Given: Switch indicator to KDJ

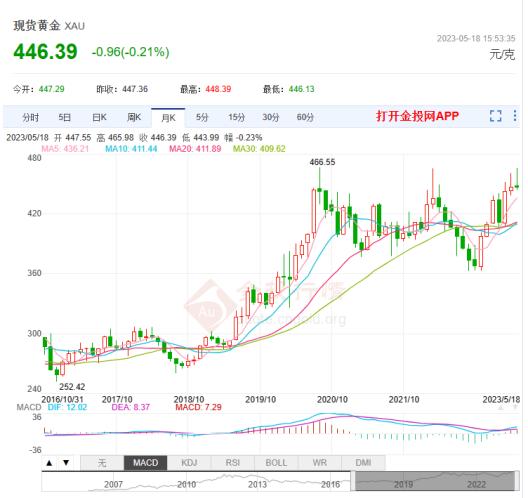Looking at the screenshot, I should [x=189, y=463].
